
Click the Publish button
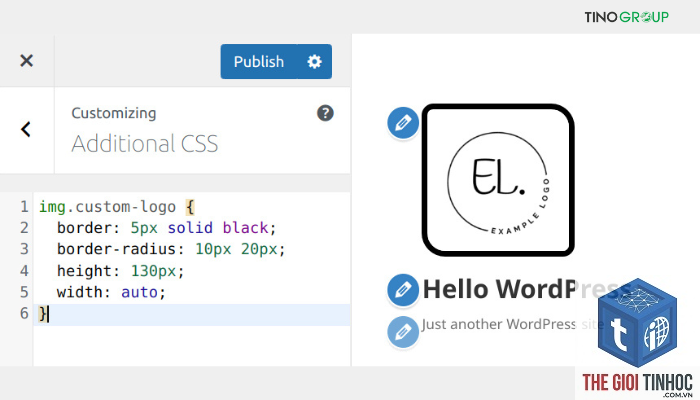coord(258,62)
